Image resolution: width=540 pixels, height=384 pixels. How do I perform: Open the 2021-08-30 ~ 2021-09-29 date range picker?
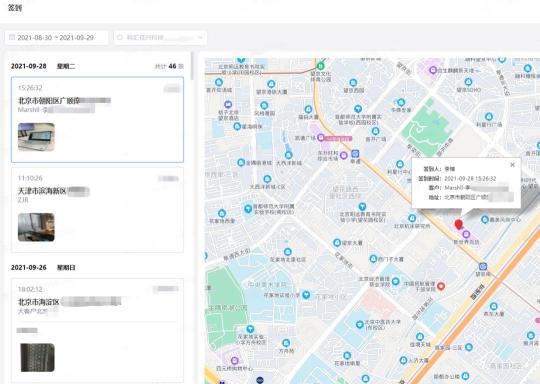coord(56,38)
